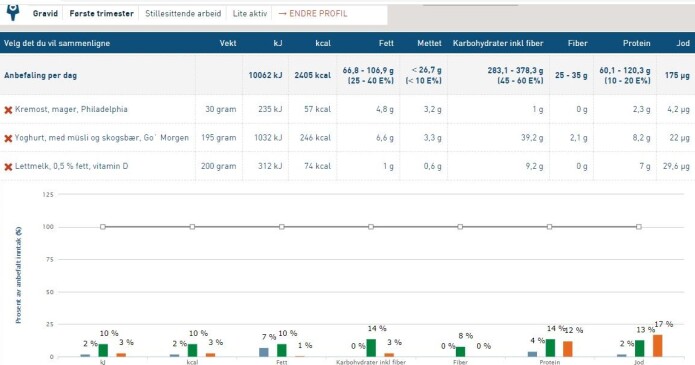This screenshot has width=695, height=365.
Task: Select Første trimester profile item
Action: point(102,14)
